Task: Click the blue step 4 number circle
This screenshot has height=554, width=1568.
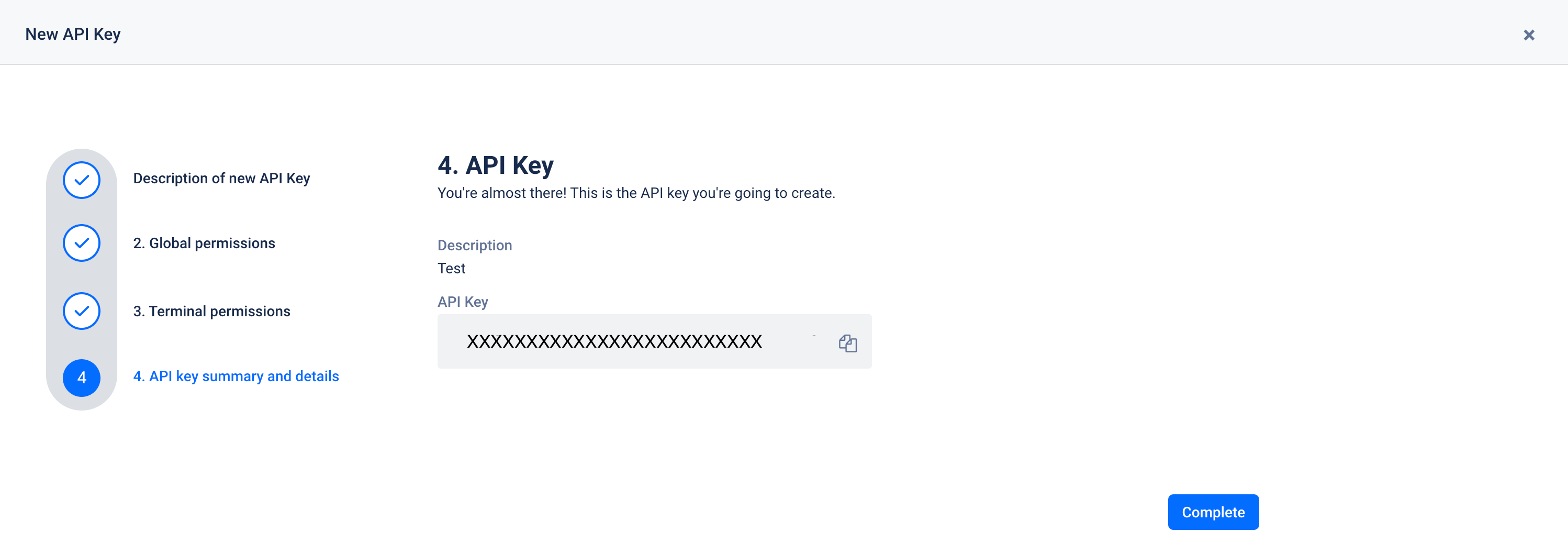Action: pyautogui.click(x=82, y=378)
